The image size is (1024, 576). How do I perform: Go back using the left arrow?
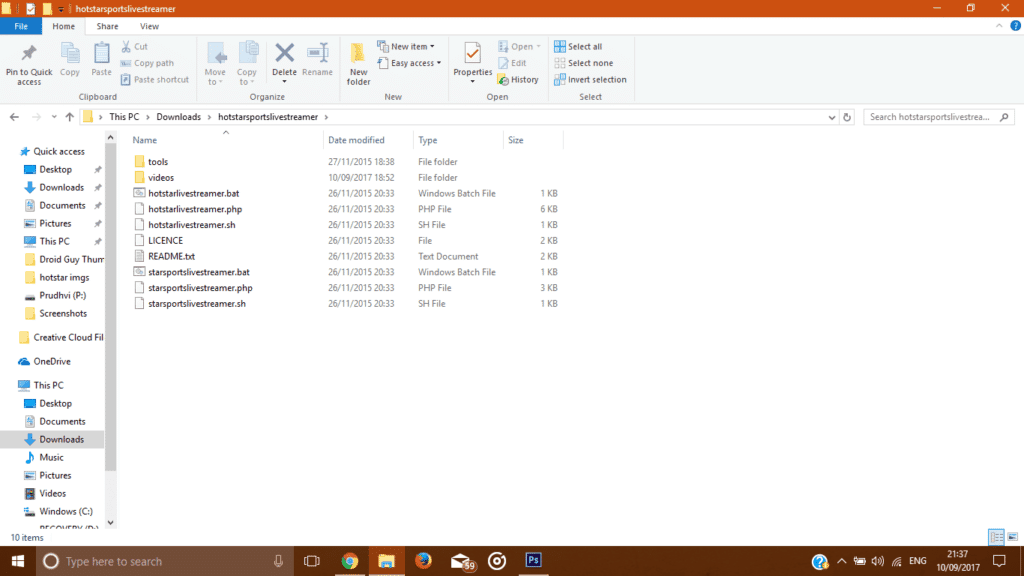pyautogui.click(x=14, y=117)
